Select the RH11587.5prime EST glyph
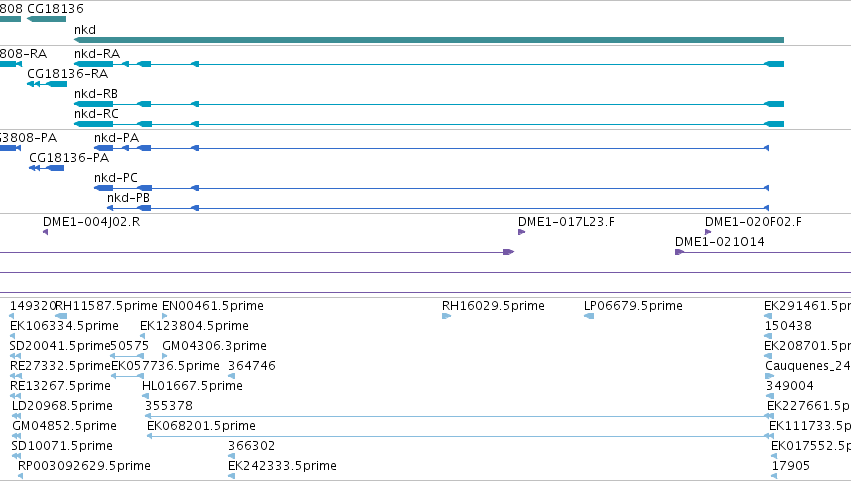Viewport: 851px width, 481px height. click(x=61, y=316)
